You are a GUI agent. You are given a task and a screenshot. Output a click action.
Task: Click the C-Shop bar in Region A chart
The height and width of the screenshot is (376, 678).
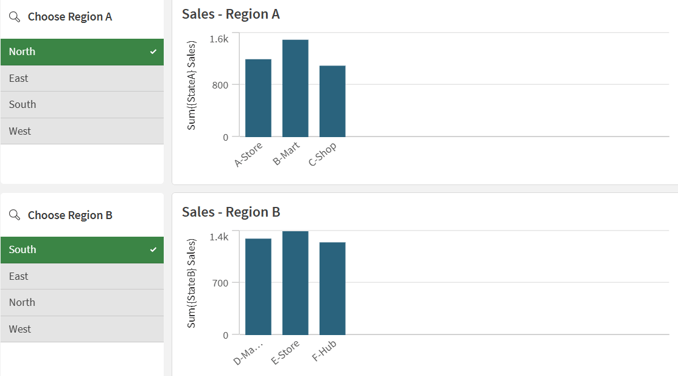pos(333,101)
